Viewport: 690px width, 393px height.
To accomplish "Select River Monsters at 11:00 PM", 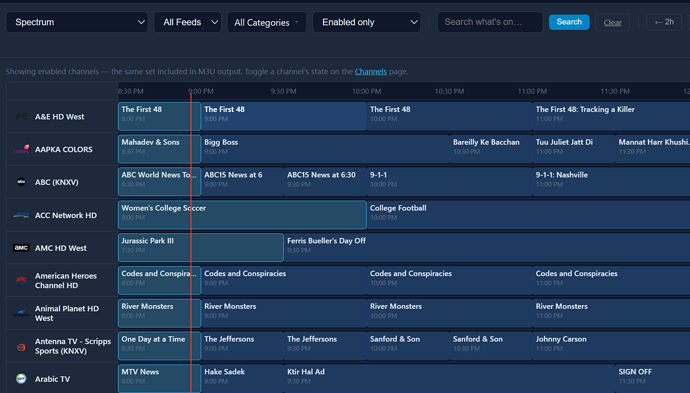I will [611, 312].
